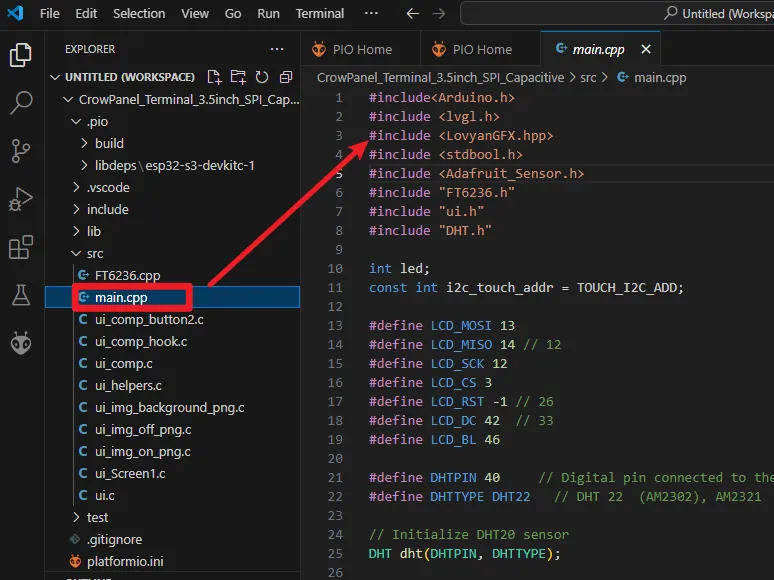Open the Extensions view
This screenshot has width=774, height=580.
[x=21, y=247]
